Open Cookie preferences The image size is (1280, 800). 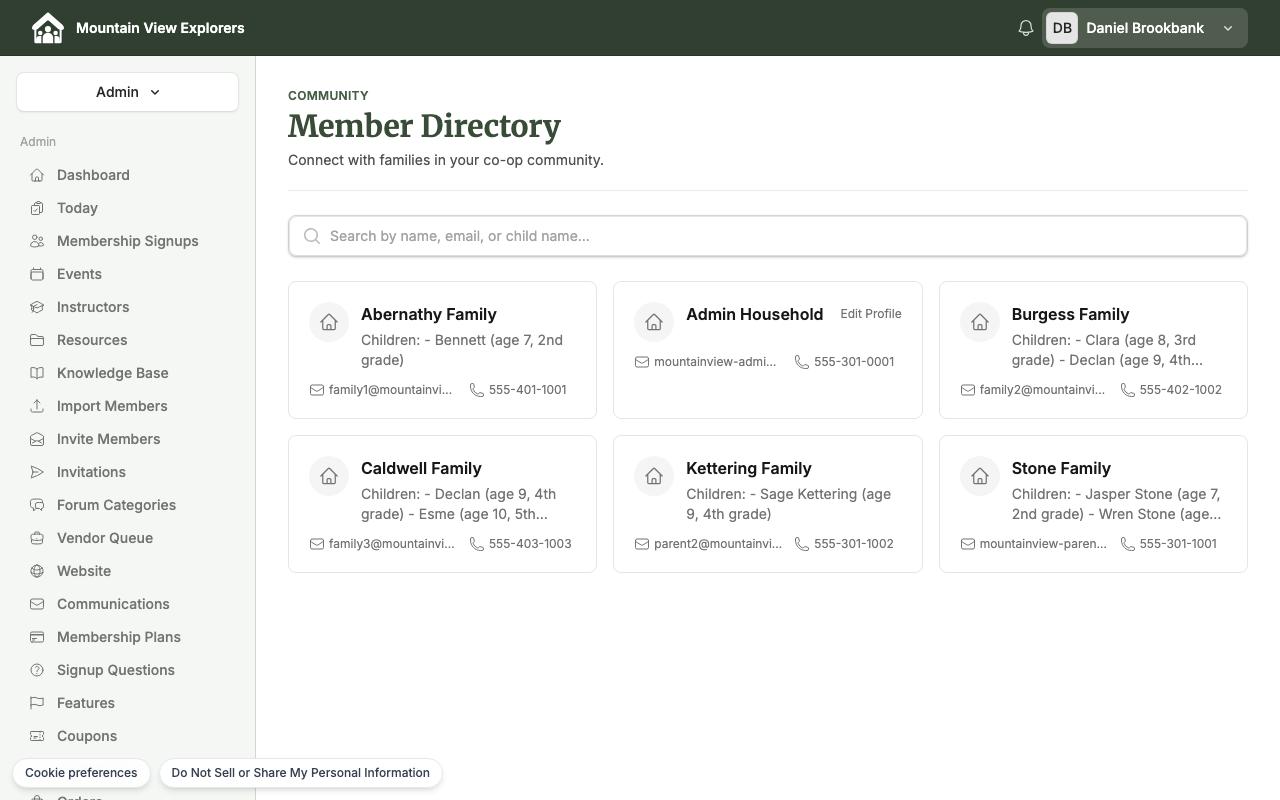pyautogui.click(x=81, y=773)
